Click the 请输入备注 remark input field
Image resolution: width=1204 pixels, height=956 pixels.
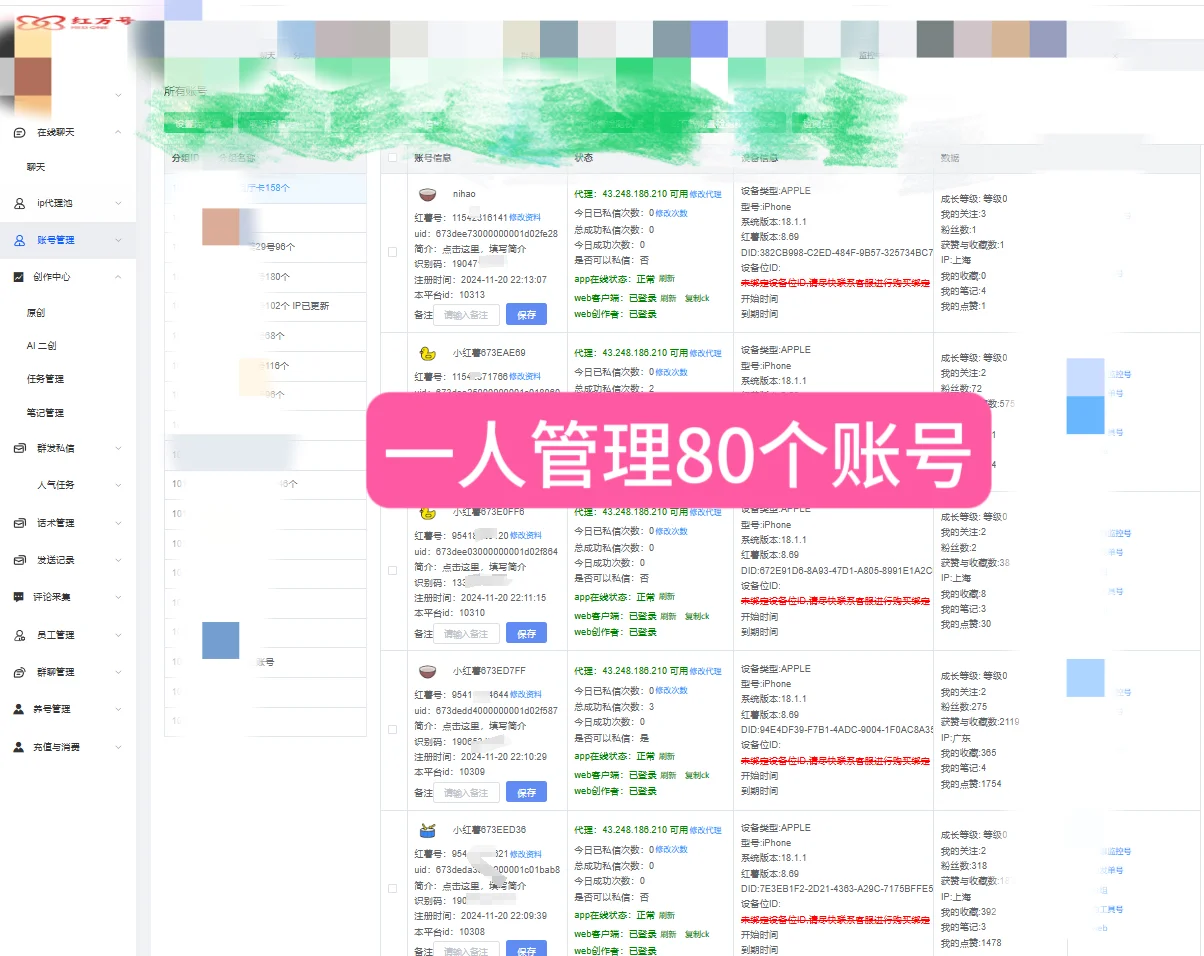pyautogui.click(x=466, y=314)
